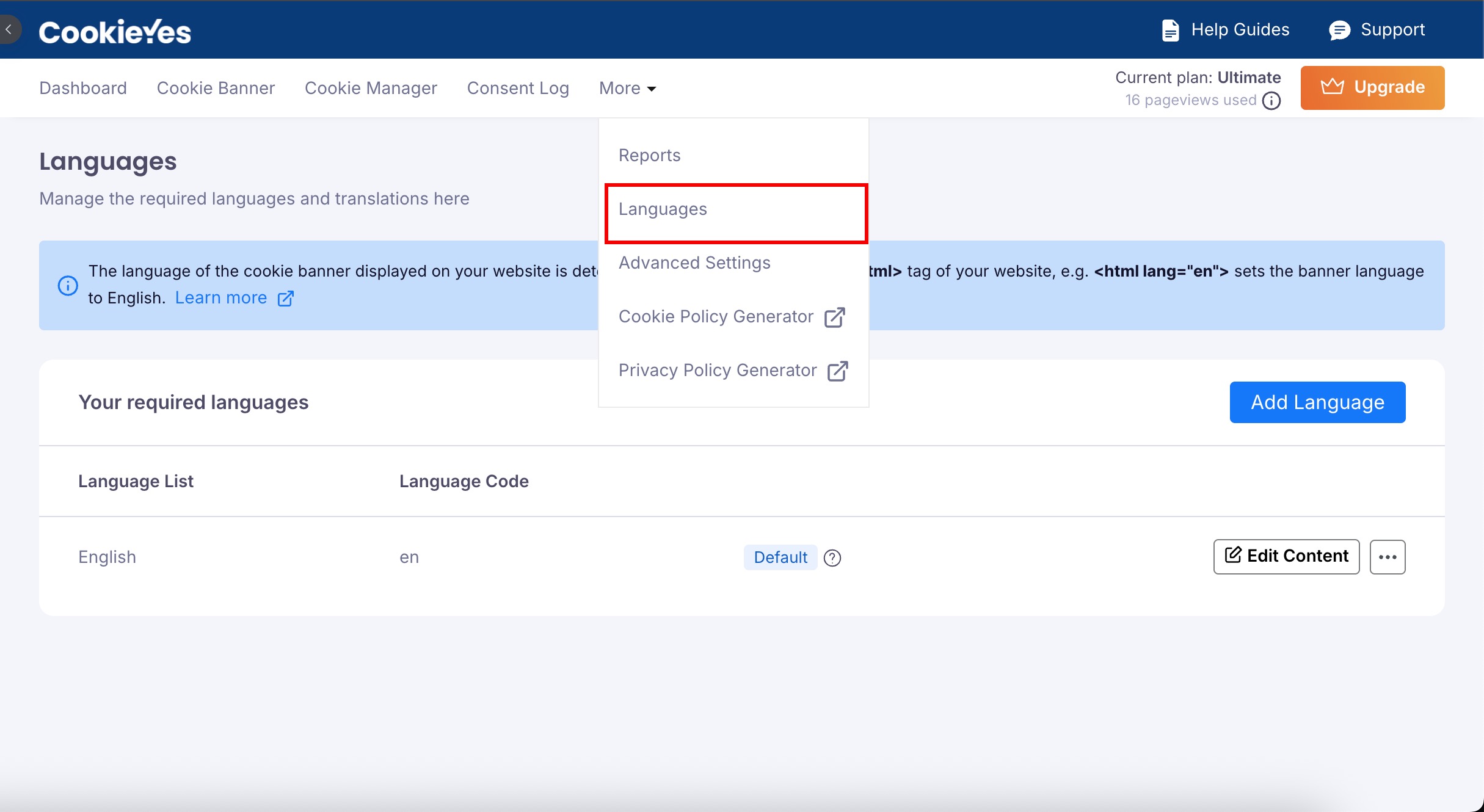Open the More dropdown in navigation
Screen dimensions: 1484x812
[627, 88]
